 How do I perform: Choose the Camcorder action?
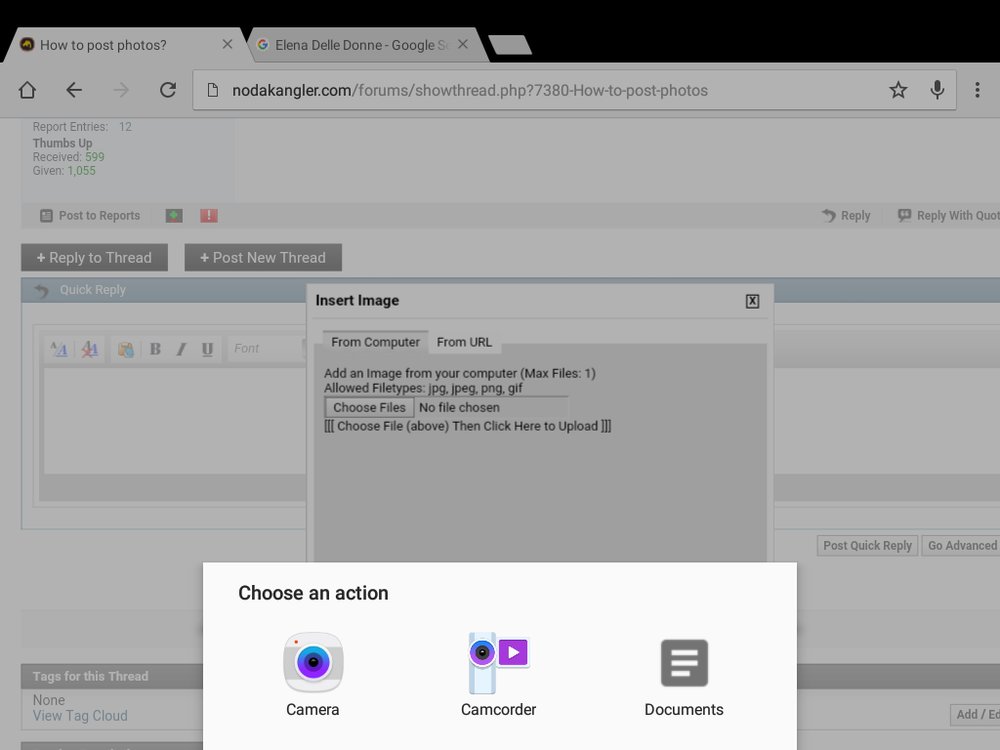pos(498,673)
